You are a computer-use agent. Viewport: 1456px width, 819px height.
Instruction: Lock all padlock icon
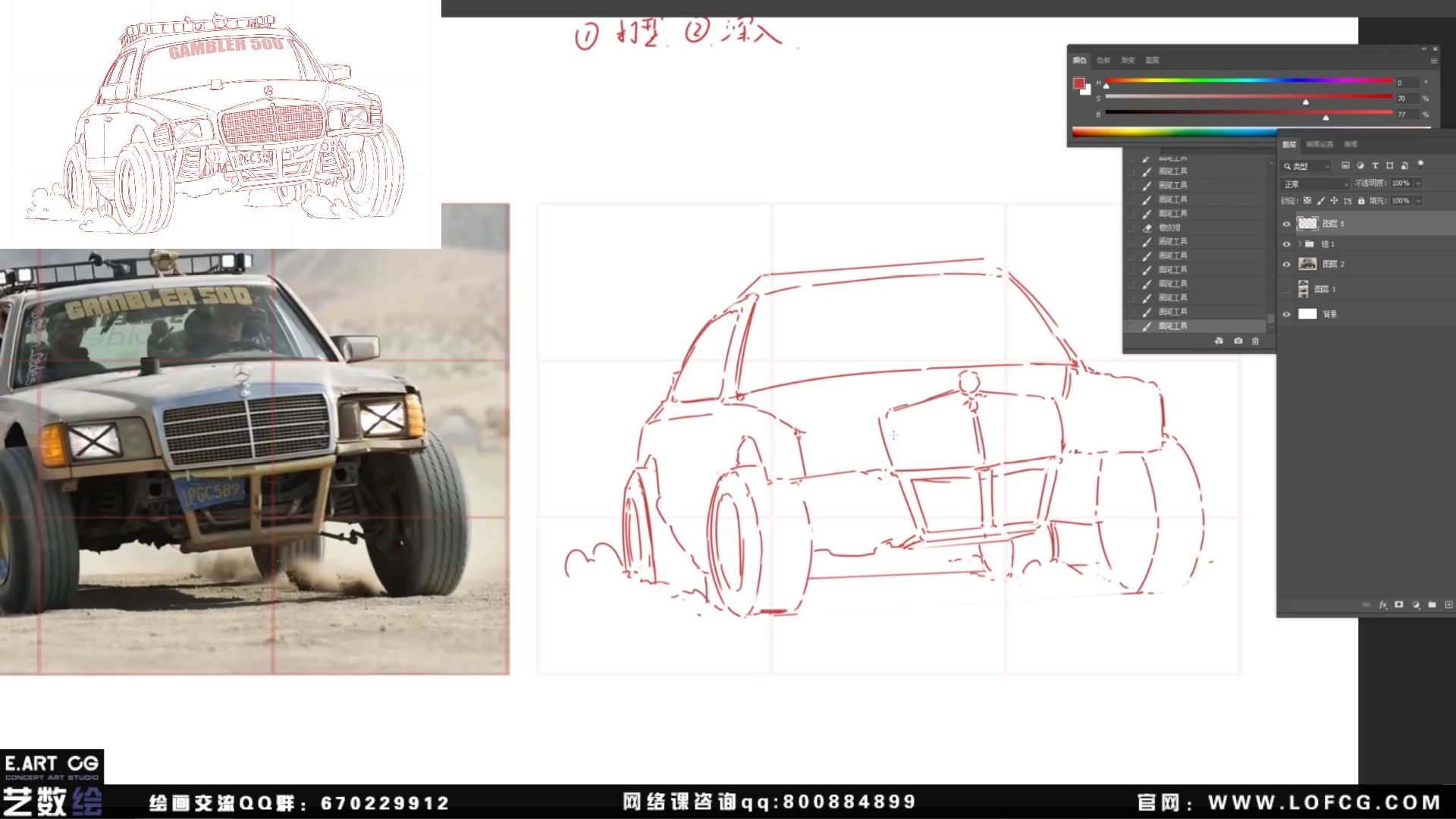pyautogui.click(x=1361, y=201)
